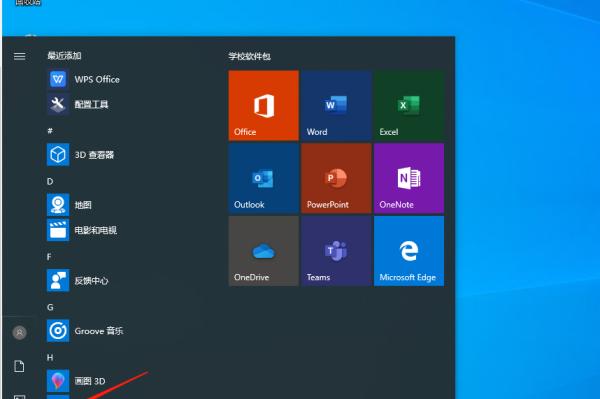Open the OneDrive tile
This screenshot has width=600, height=399.
(x=263, y=251)
